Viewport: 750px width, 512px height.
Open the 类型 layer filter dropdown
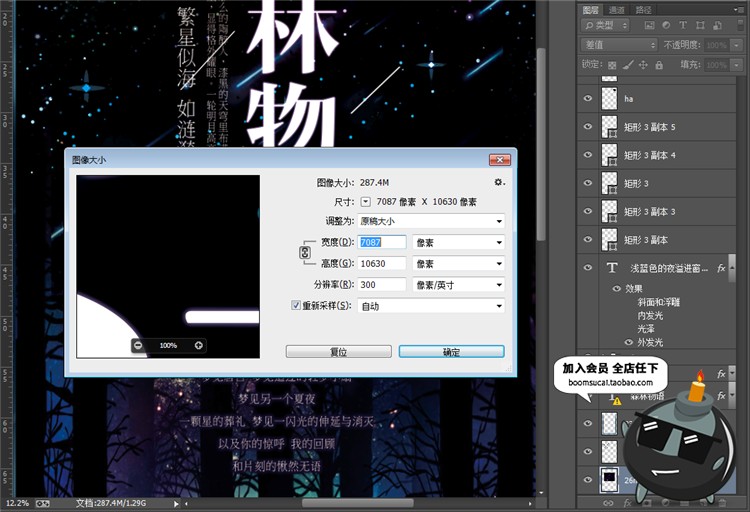(606, 25)
